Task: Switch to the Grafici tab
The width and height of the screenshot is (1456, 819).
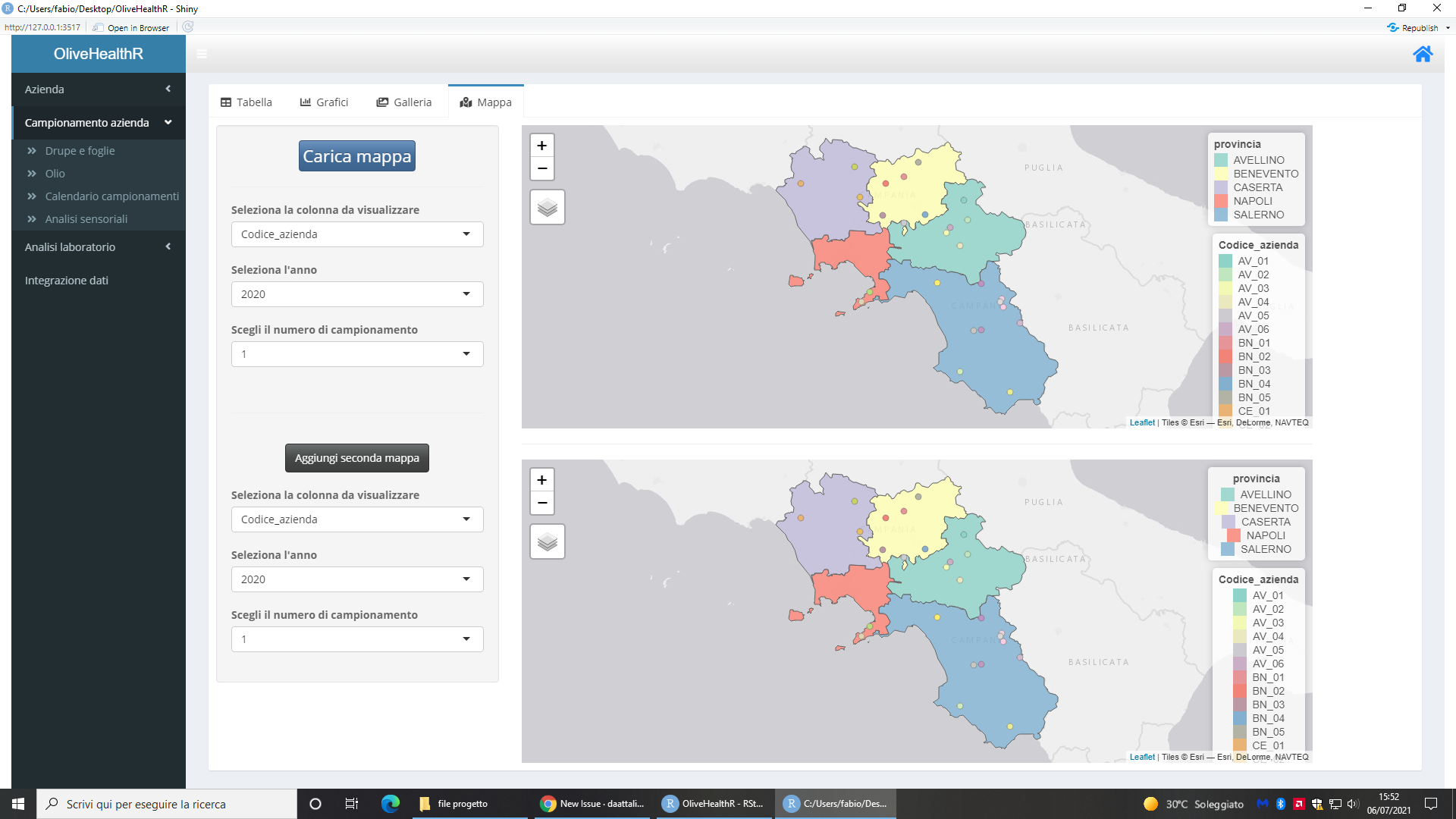Action: [324, 102]
